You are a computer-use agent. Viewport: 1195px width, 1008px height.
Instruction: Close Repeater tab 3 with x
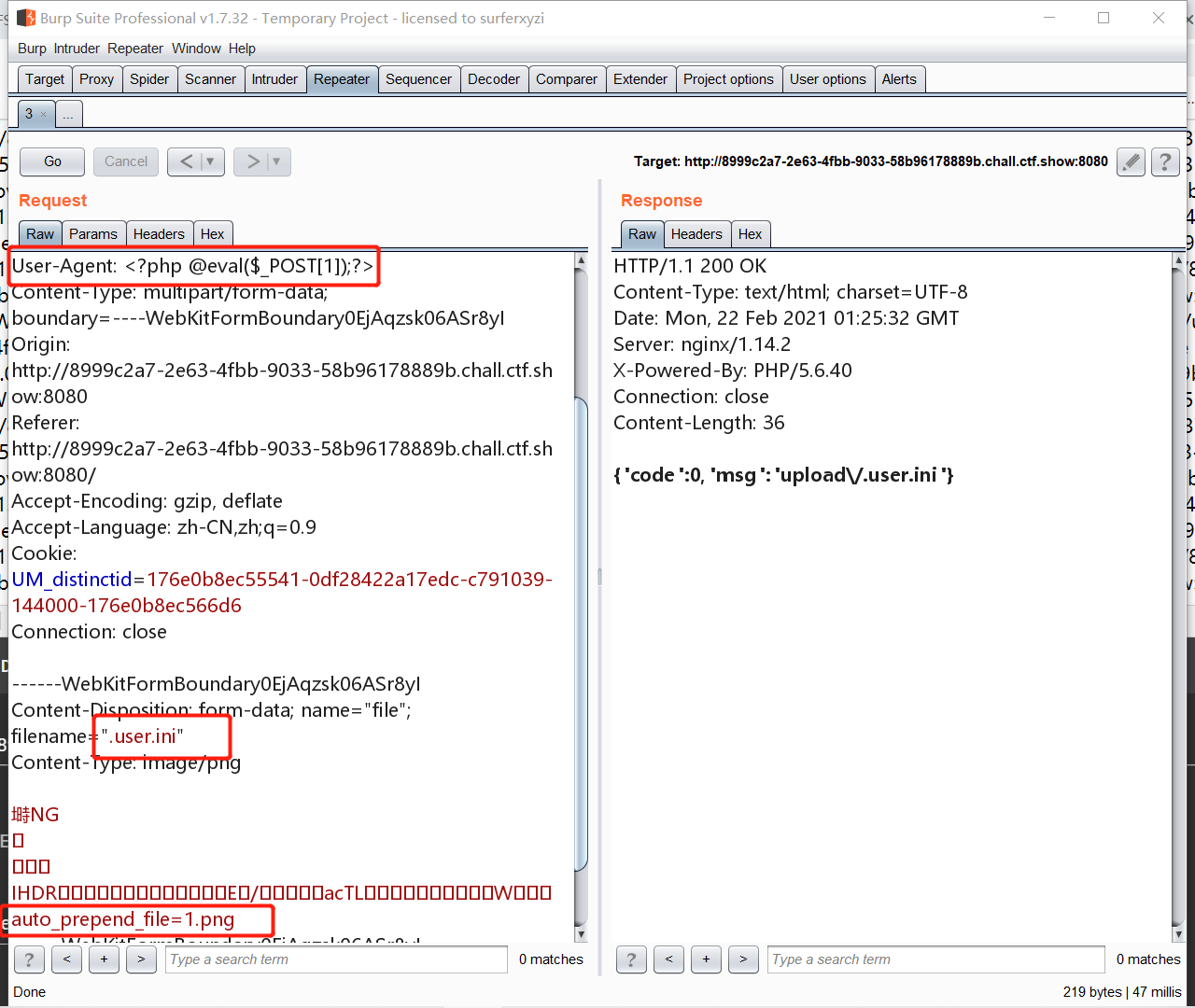pos(43,115)
